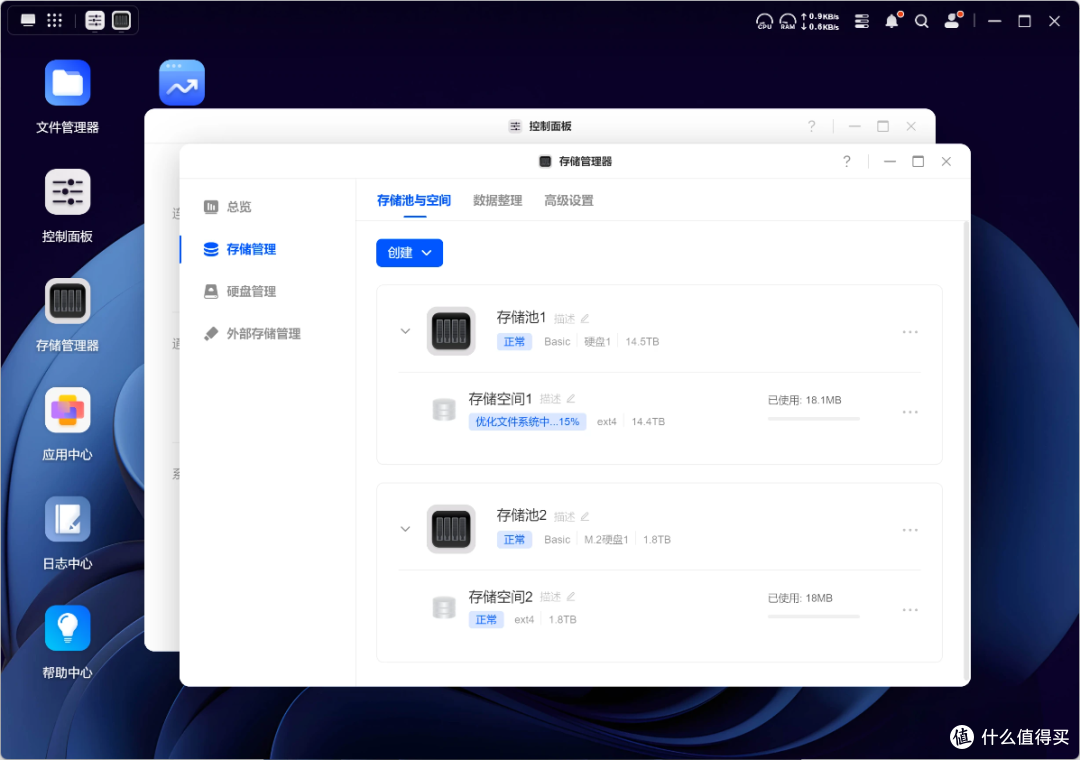Image resolution: width=1080 pixels, height=760 pixels.
Task: Click M.2硬盘1 label text
Action: tap(606, 540)
